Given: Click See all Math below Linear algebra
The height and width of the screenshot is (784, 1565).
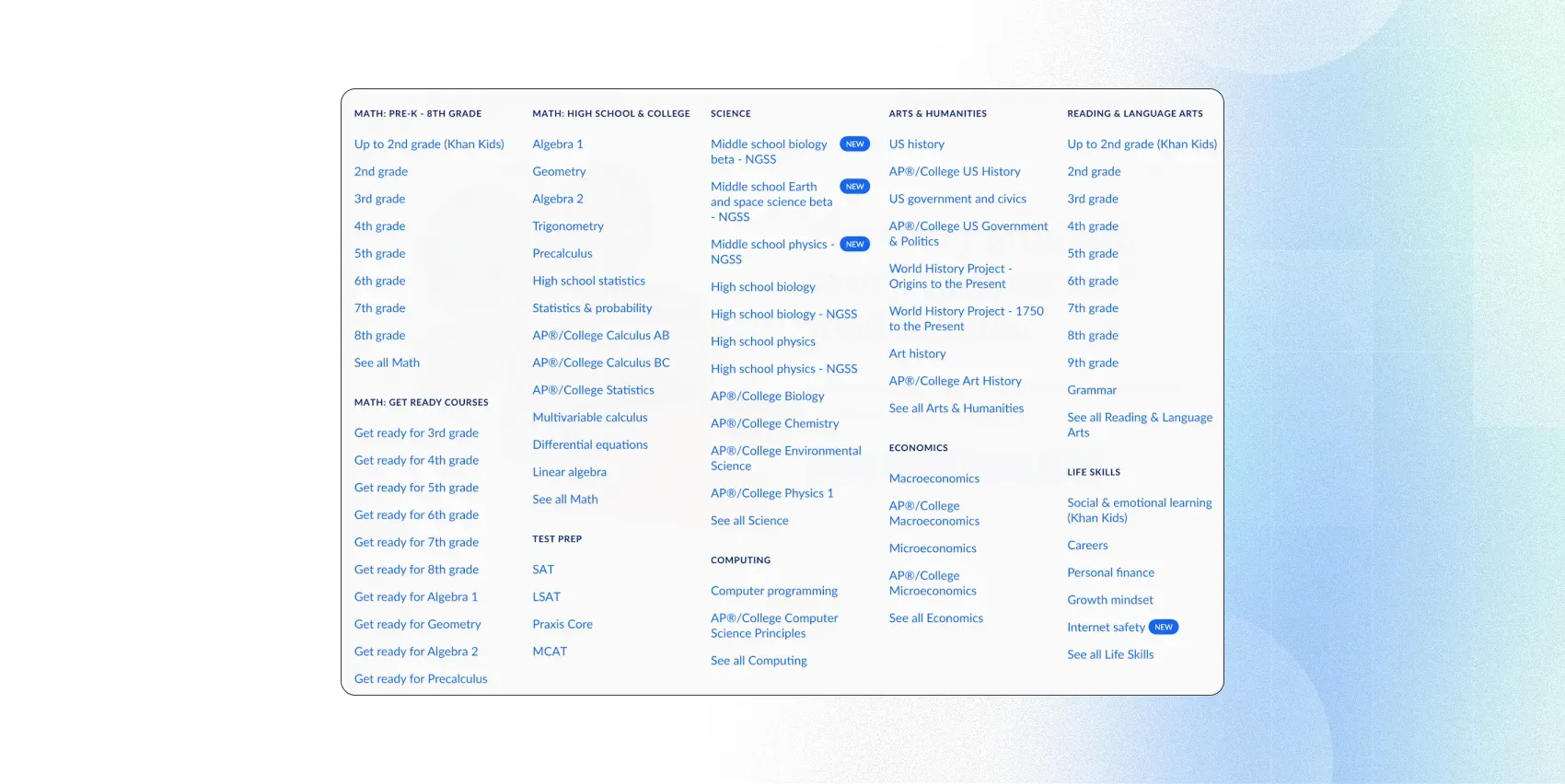Looking at the screenshot, I should point(565,500).
